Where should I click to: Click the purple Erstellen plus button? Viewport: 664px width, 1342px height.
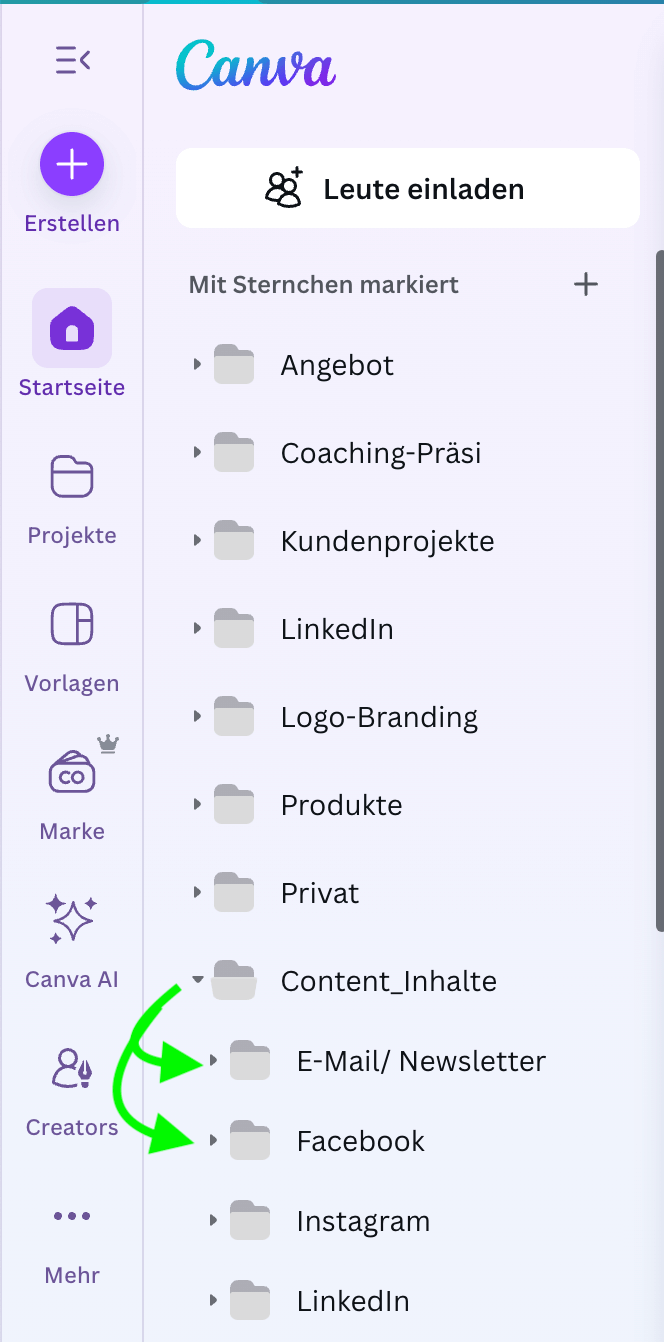[x=72, y=164]
